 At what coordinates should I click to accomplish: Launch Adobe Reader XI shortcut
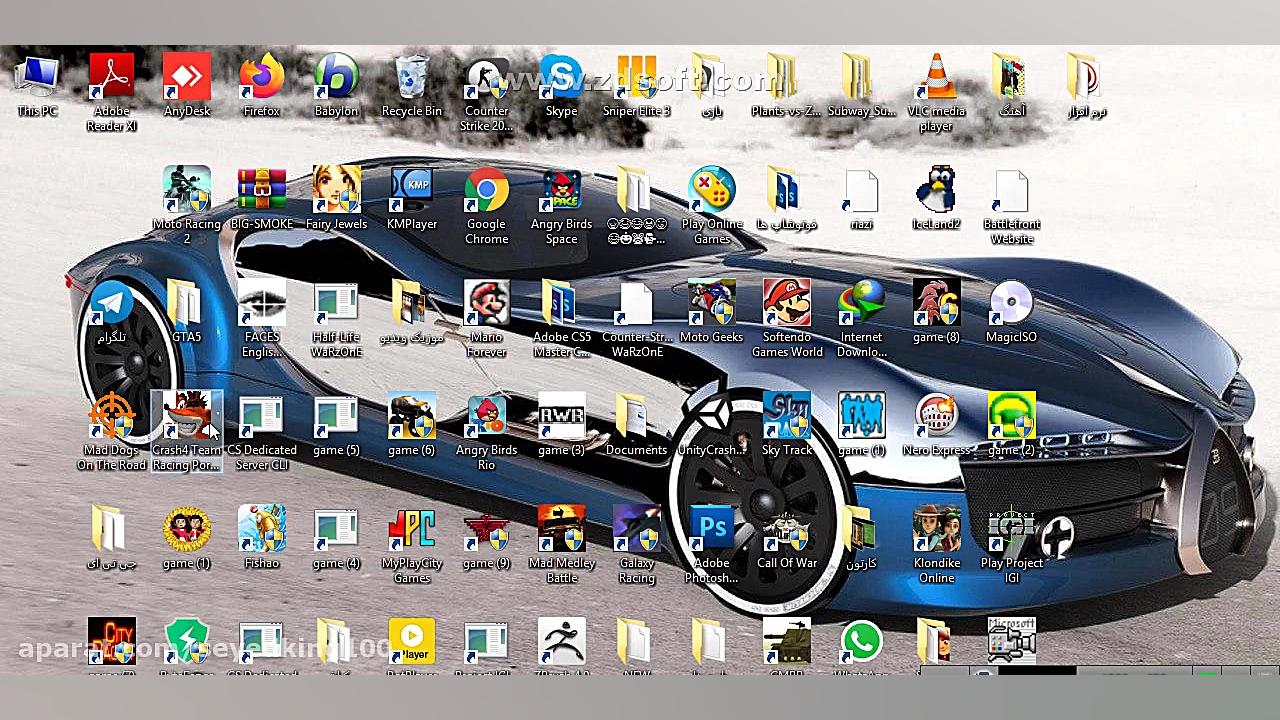[112, 93]
